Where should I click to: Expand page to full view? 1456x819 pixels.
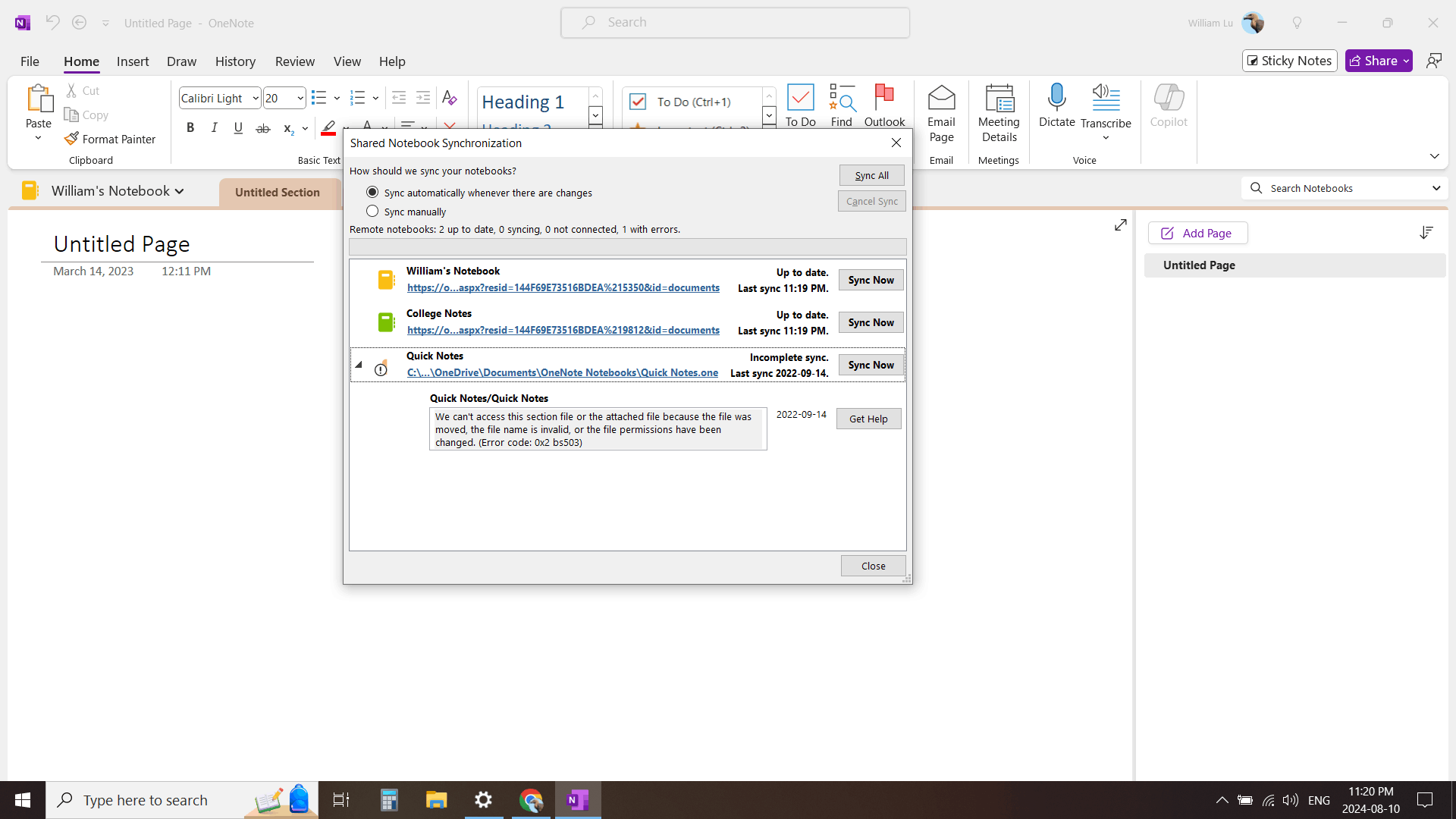pos(1120,225)
